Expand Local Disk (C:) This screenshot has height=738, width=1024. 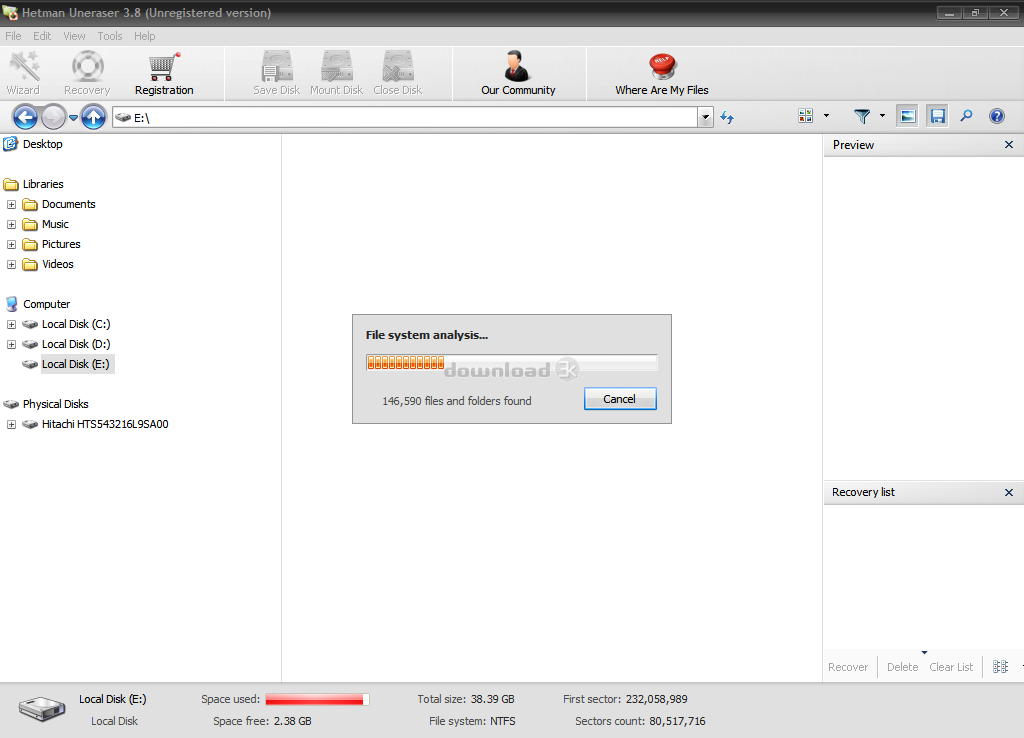pyautogui.click(x=11, y=325)
